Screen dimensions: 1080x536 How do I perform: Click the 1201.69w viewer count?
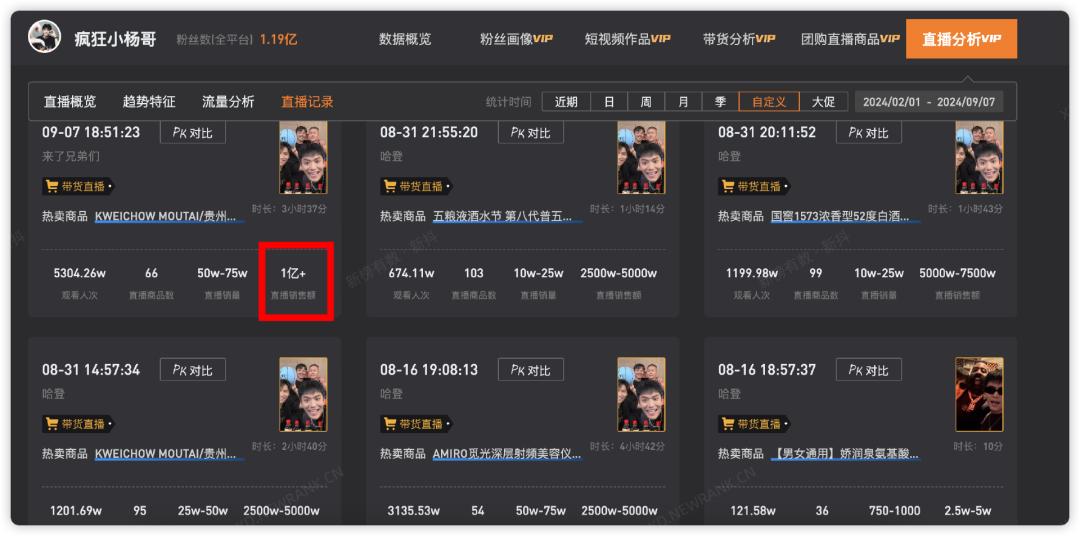pyautogui.click(x=76, y=511)
